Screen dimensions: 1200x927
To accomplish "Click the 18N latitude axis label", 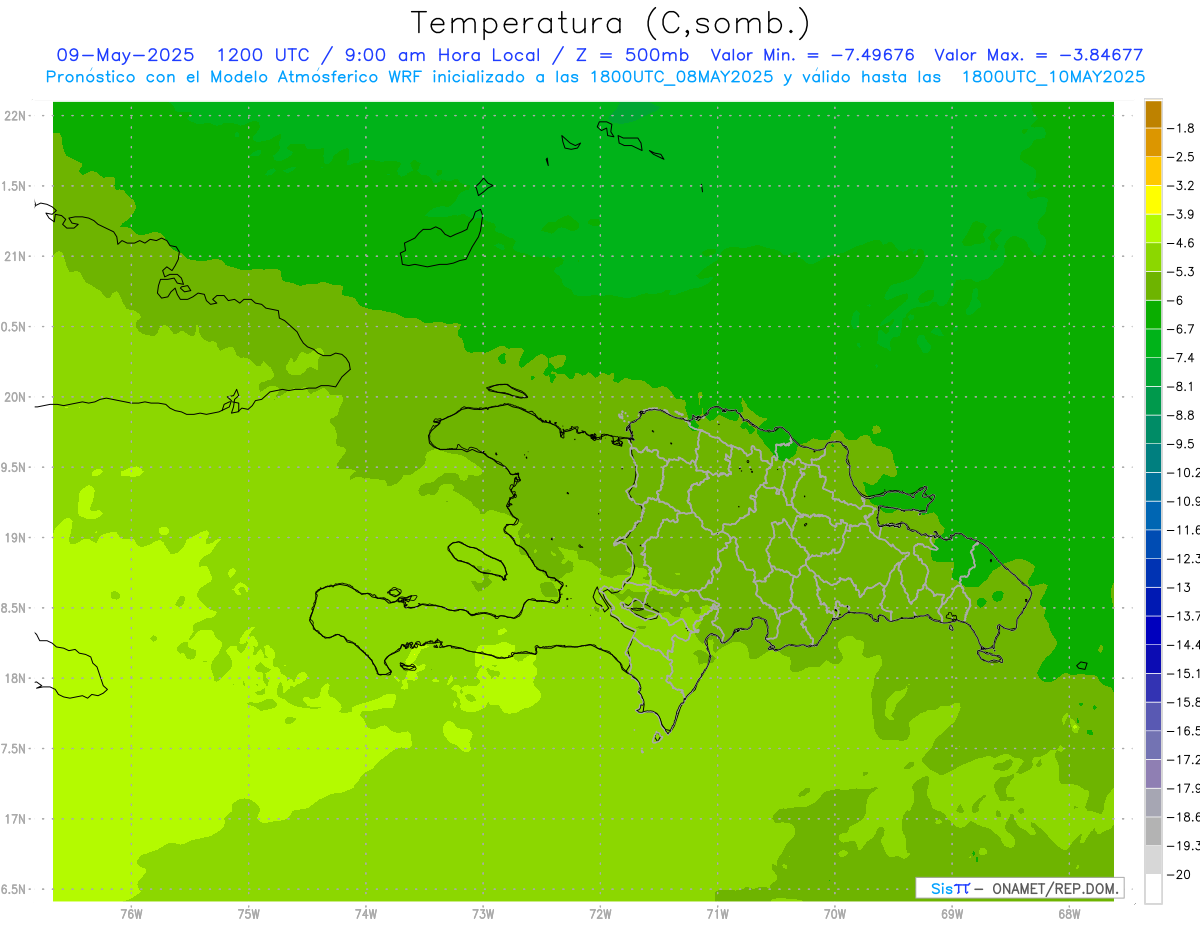I will 16,679.
